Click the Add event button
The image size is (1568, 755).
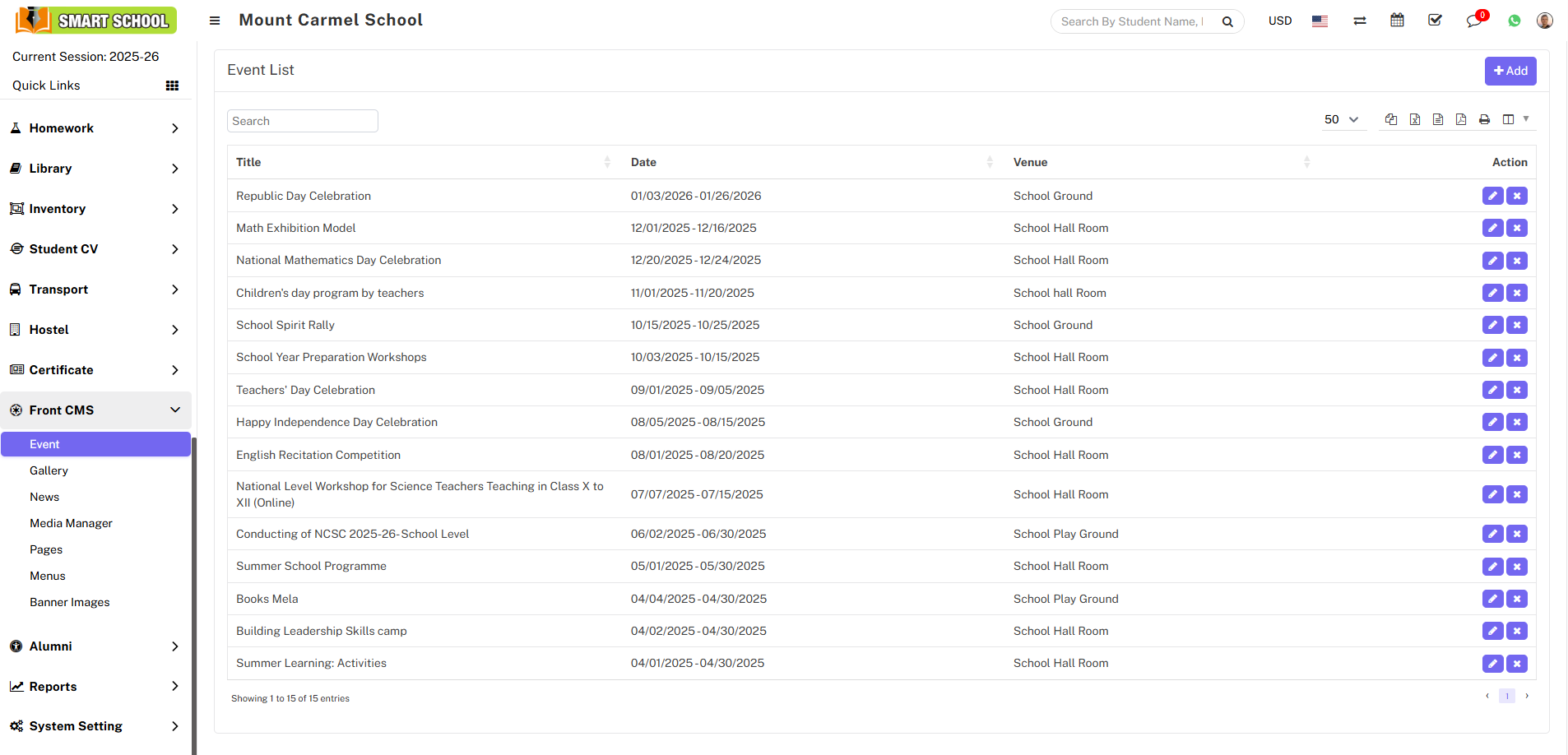(x=1510, y=71)
